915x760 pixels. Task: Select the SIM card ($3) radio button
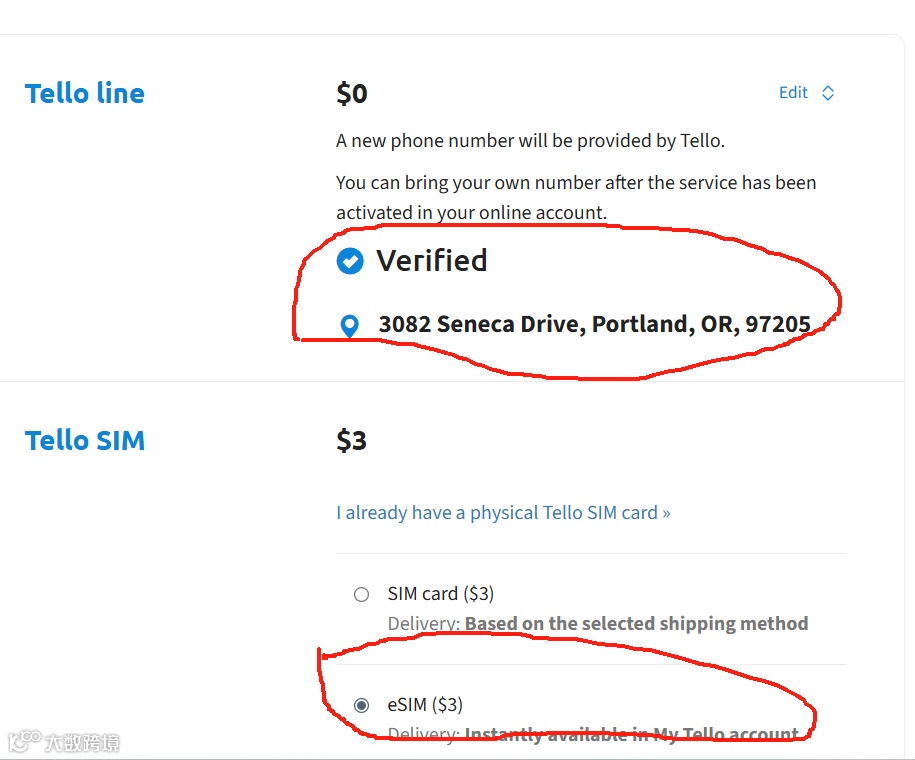point(361,595)
